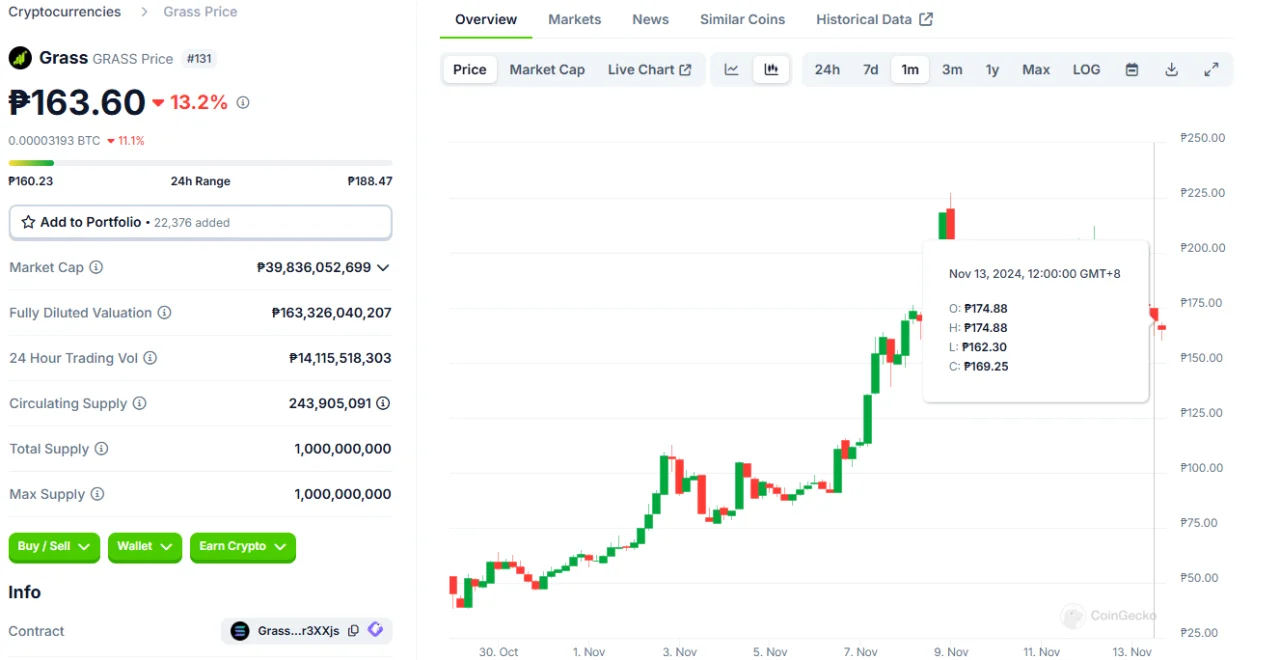
Task: Select the Price chart option
Action: tap(470, 70)
